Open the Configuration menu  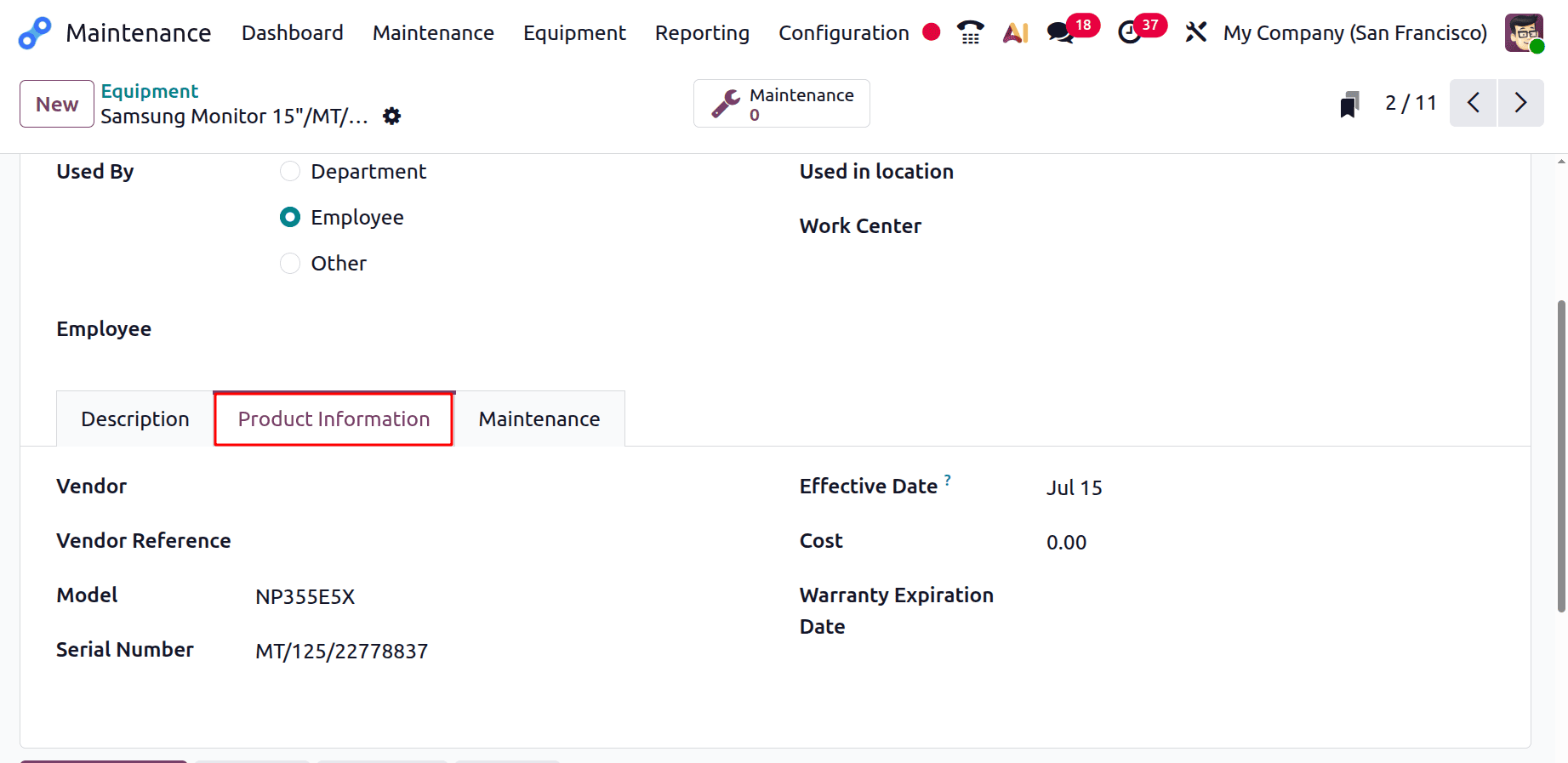click(844, 32)
